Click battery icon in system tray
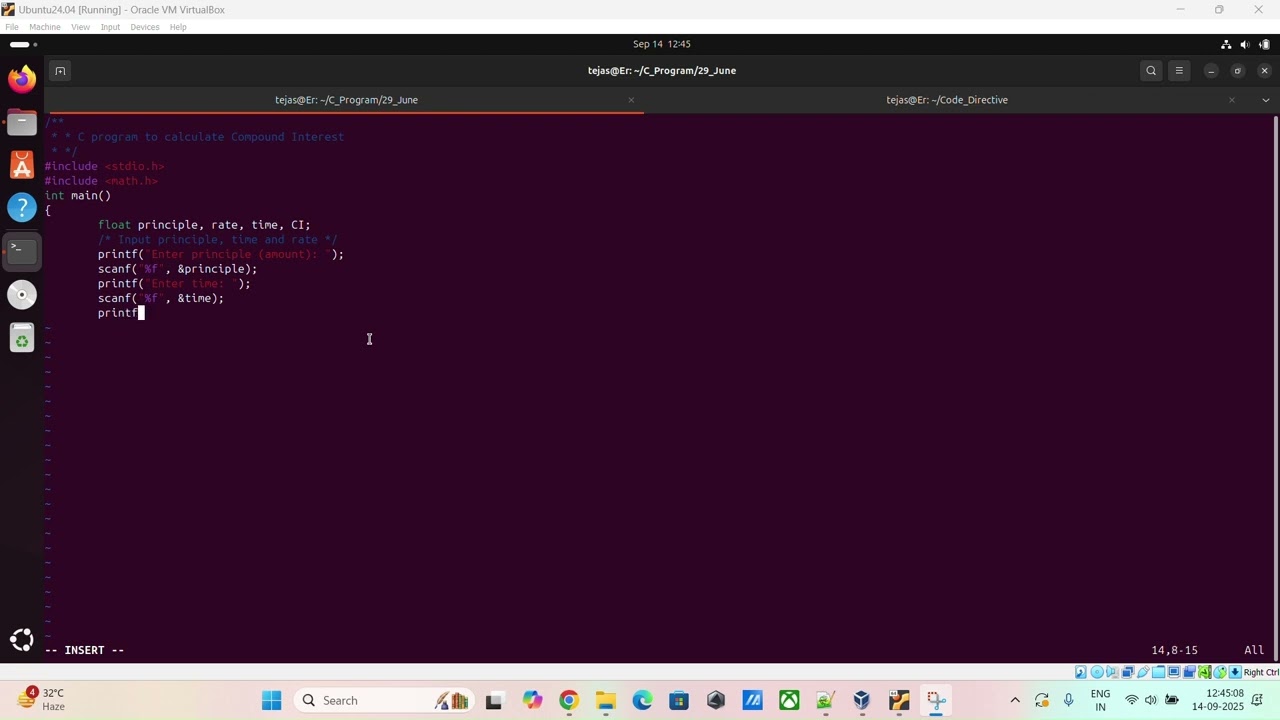The width and height of the screenshot is (1280, 720). tap(1171, 700)
